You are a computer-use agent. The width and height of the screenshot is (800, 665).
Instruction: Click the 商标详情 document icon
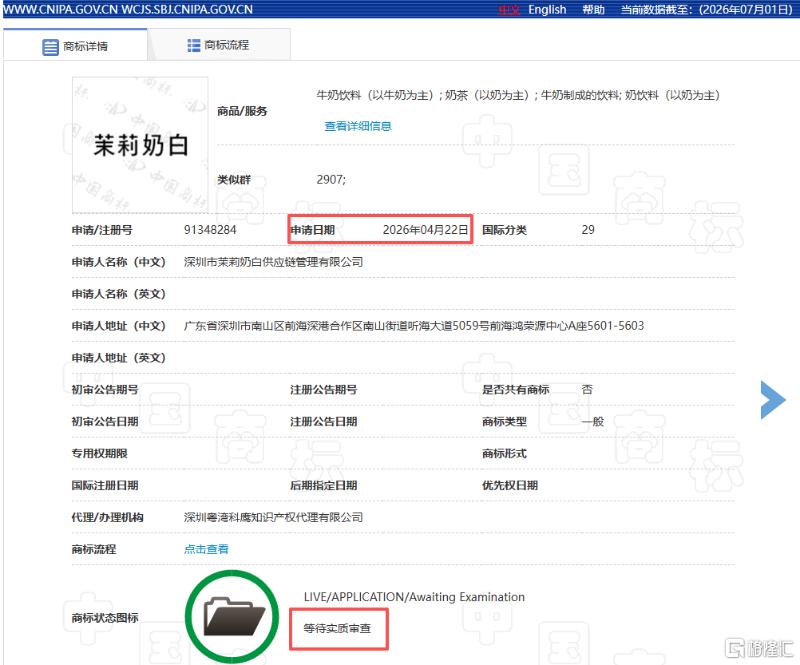[50, 47]
